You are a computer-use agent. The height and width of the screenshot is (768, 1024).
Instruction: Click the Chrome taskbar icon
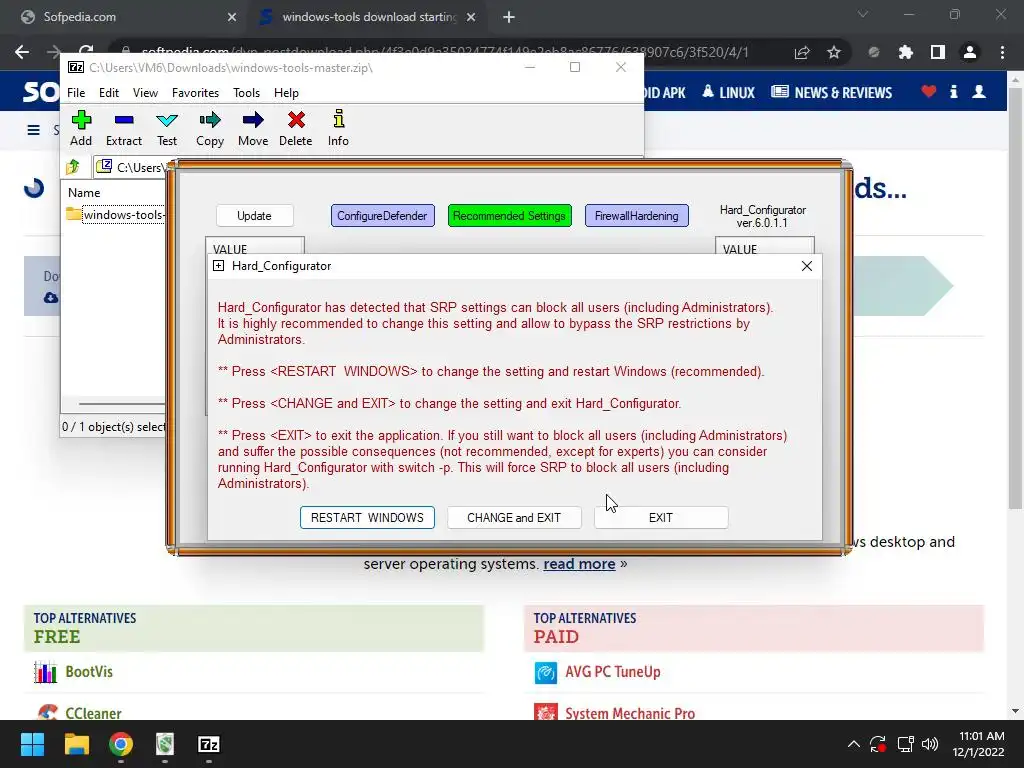pyautogui.click(x=121, y=744)
